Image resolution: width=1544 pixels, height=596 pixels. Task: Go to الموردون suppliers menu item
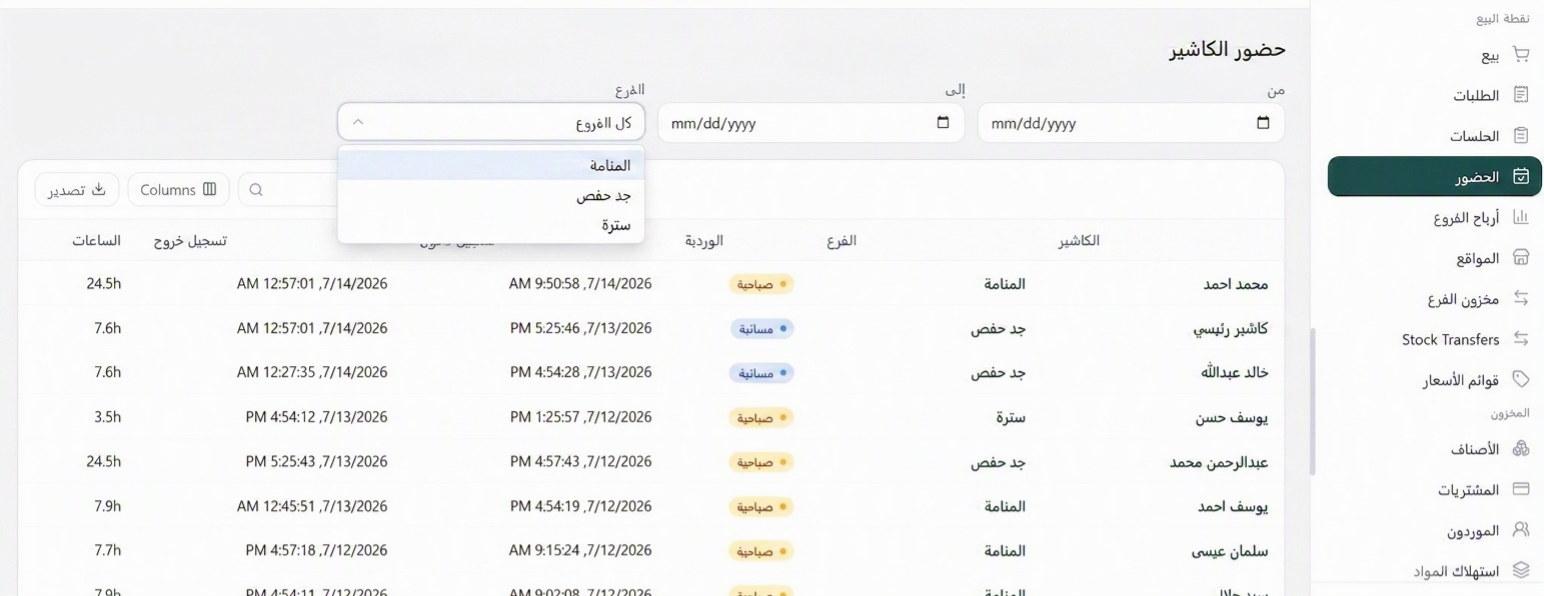1473,530
